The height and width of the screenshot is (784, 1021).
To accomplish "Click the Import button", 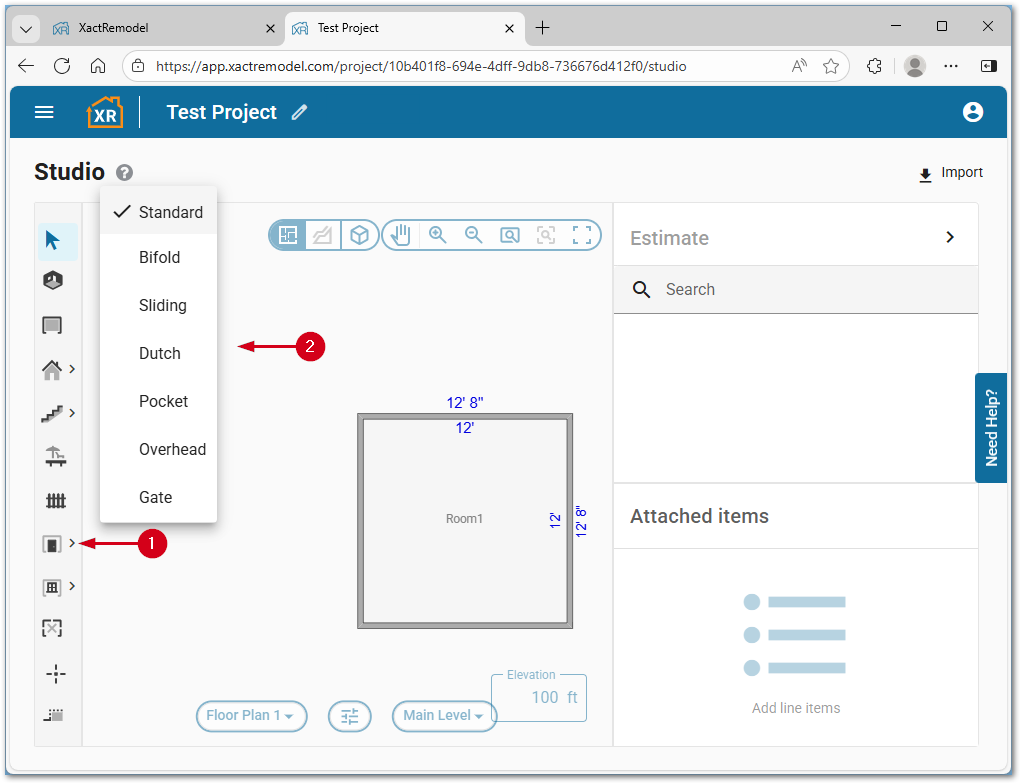I will tap(949, 172).
